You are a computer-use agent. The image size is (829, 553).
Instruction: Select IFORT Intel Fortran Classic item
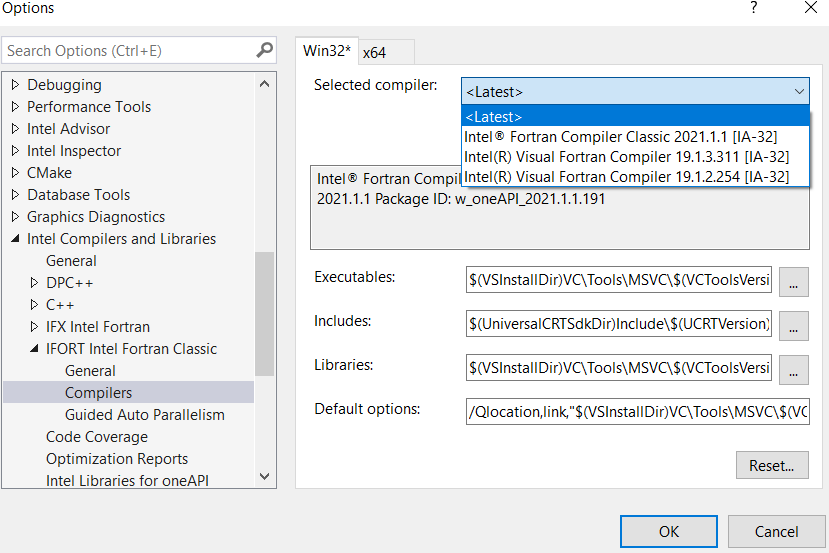pyautogui.click(x=131, y=349)
